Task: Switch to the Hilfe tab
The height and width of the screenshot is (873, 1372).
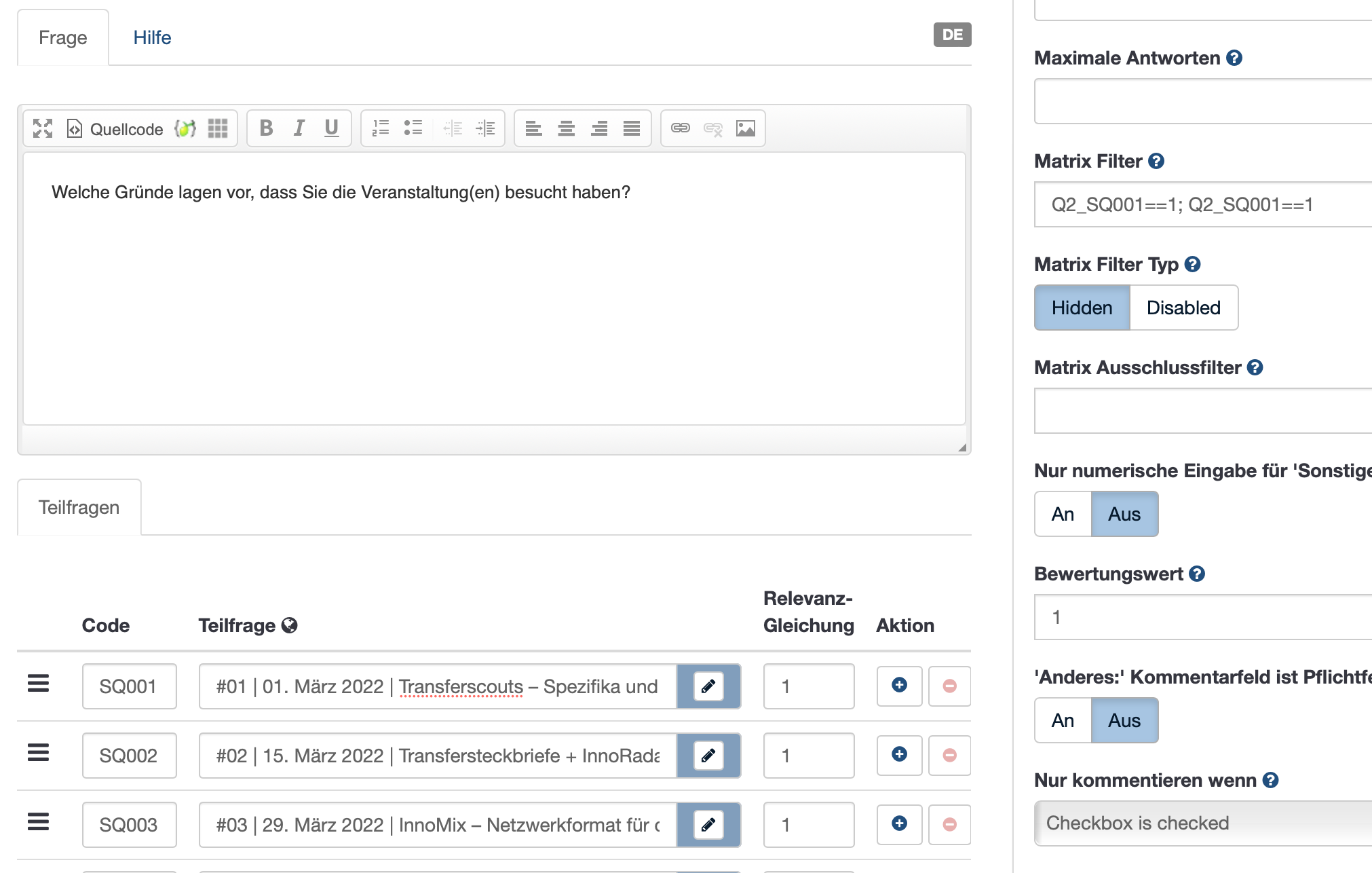Action: 152,38
